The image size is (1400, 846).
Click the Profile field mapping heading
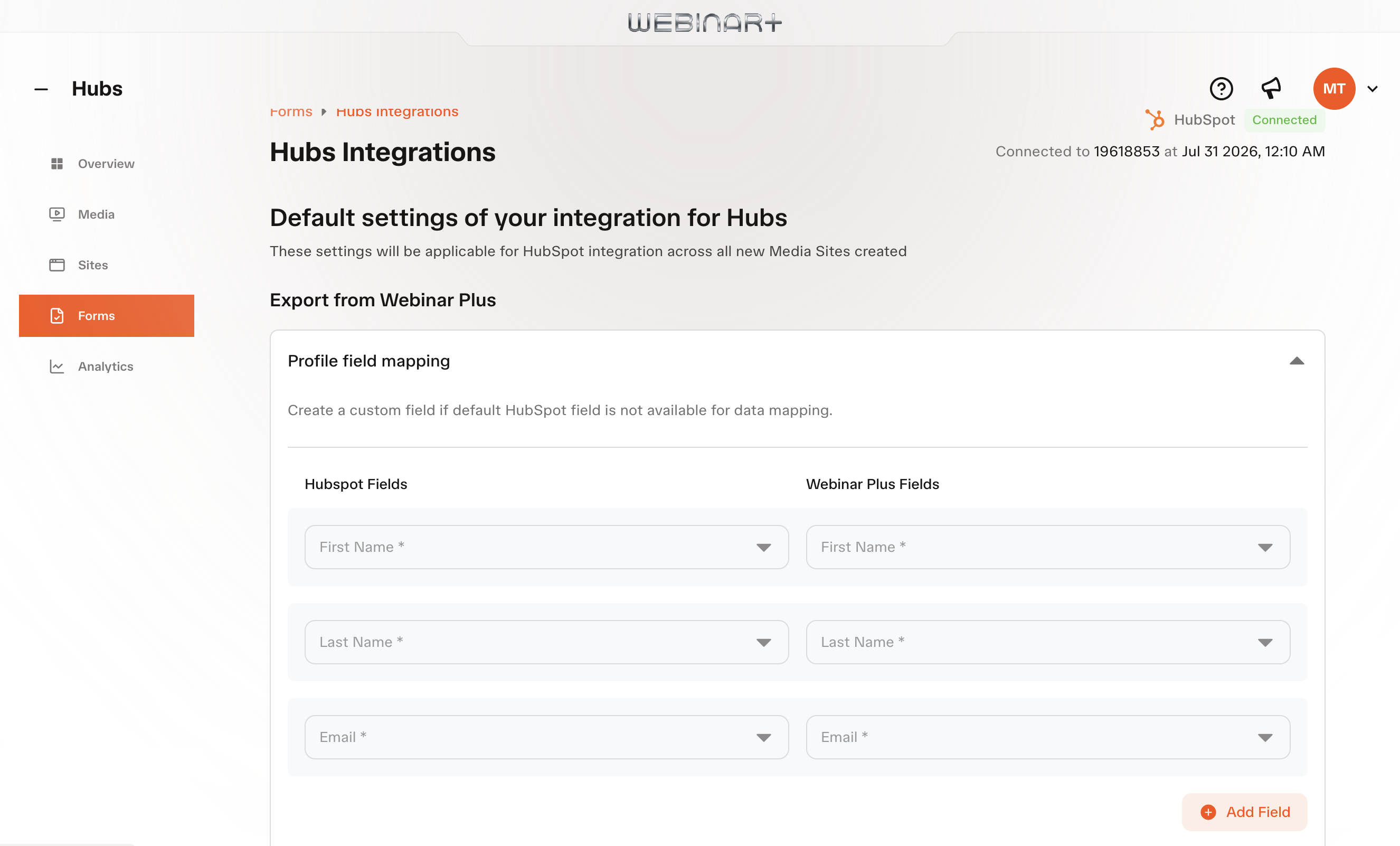(369, 361)
